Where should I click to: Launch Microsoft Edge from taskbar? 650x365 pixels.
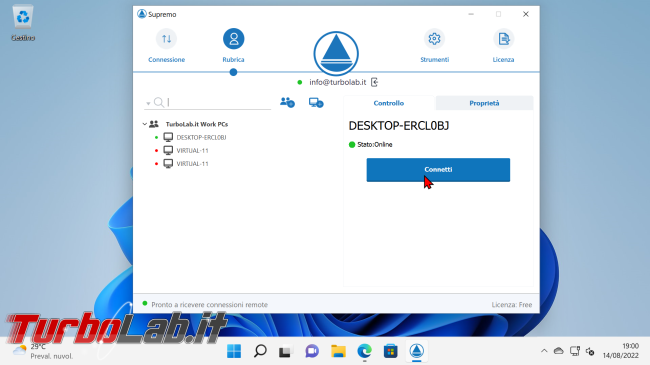click(364, 351)
